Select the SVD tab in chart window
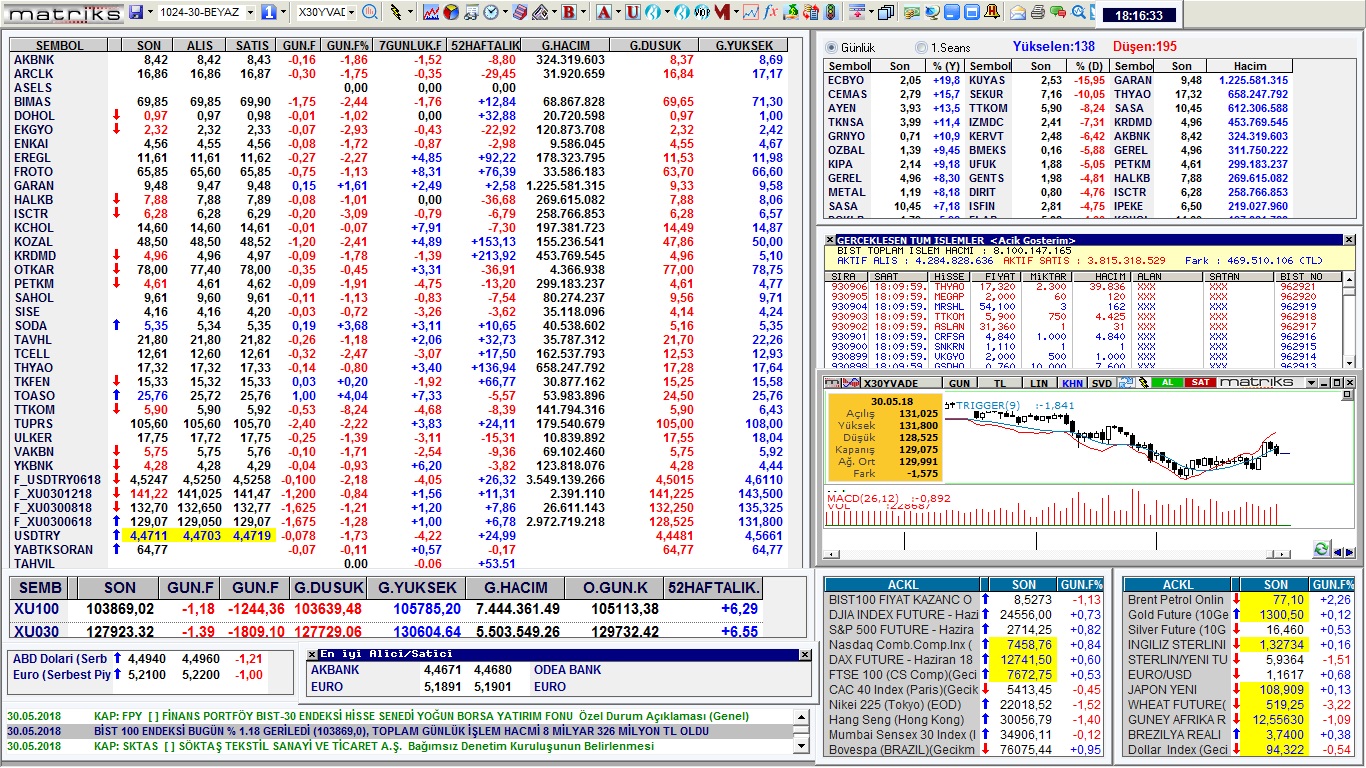This screenshot has height=768, width=1366. click(x=1102, y=383)
